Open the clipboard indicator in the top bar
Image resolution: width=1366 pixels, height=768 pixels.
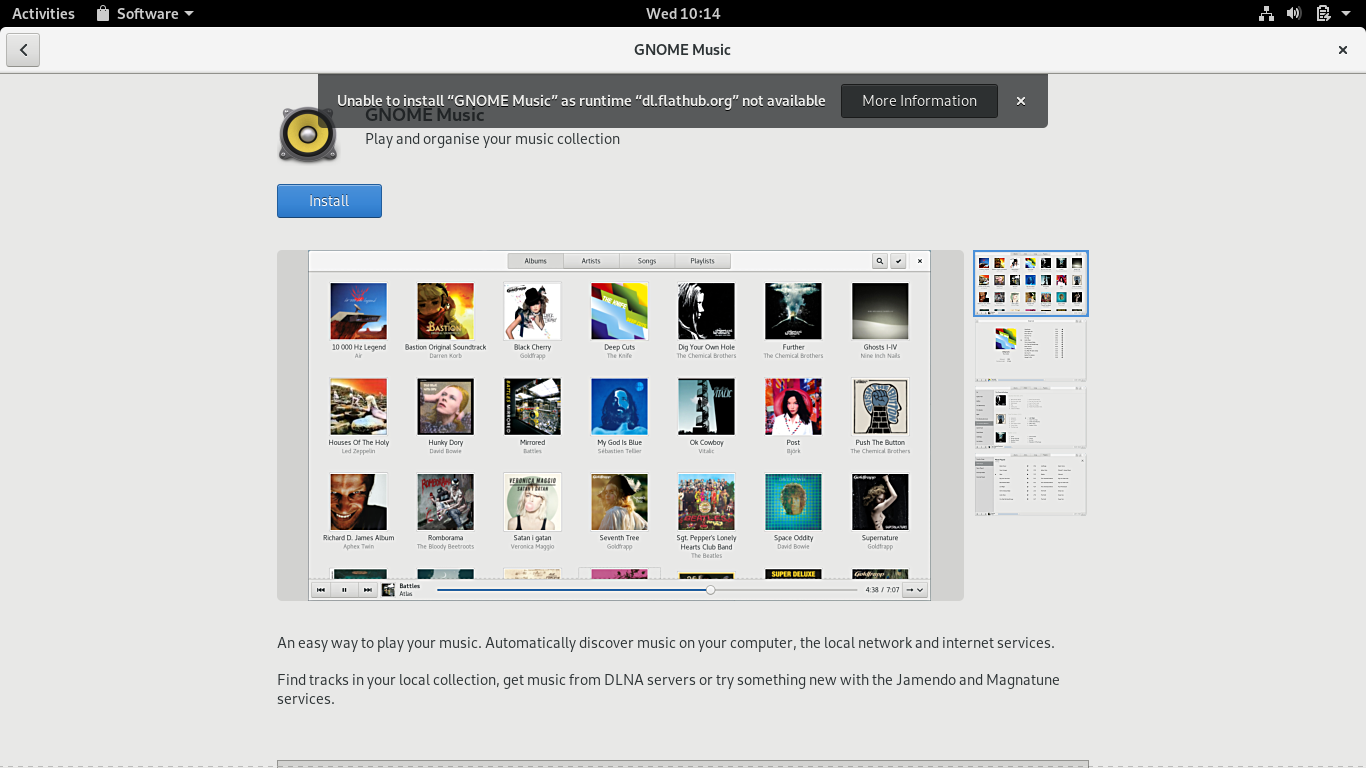pos(1323,13)
